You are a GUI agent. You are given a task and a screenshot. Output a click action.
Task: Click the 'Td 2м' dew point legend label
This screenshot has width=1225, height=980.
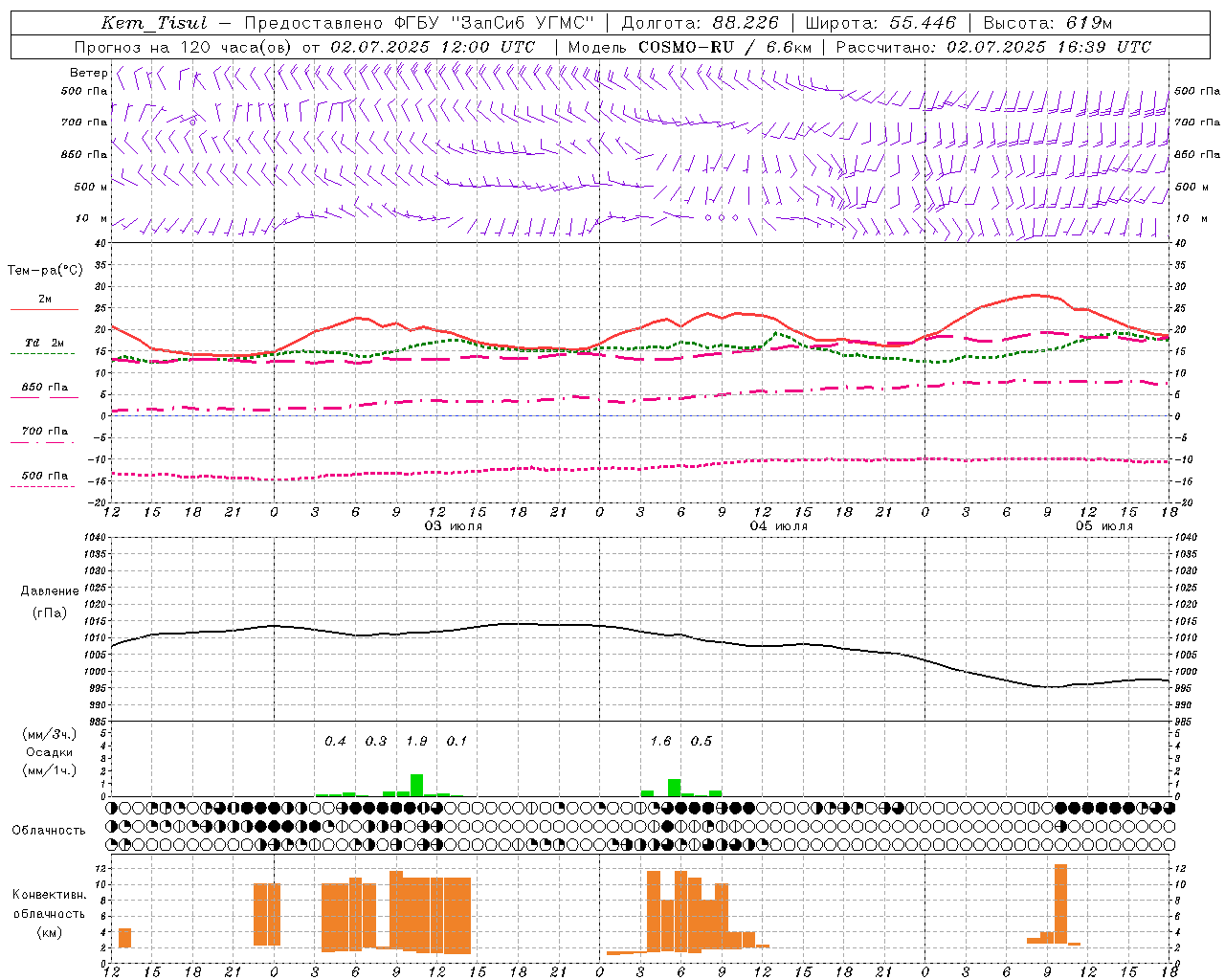[x=45, y=343]
